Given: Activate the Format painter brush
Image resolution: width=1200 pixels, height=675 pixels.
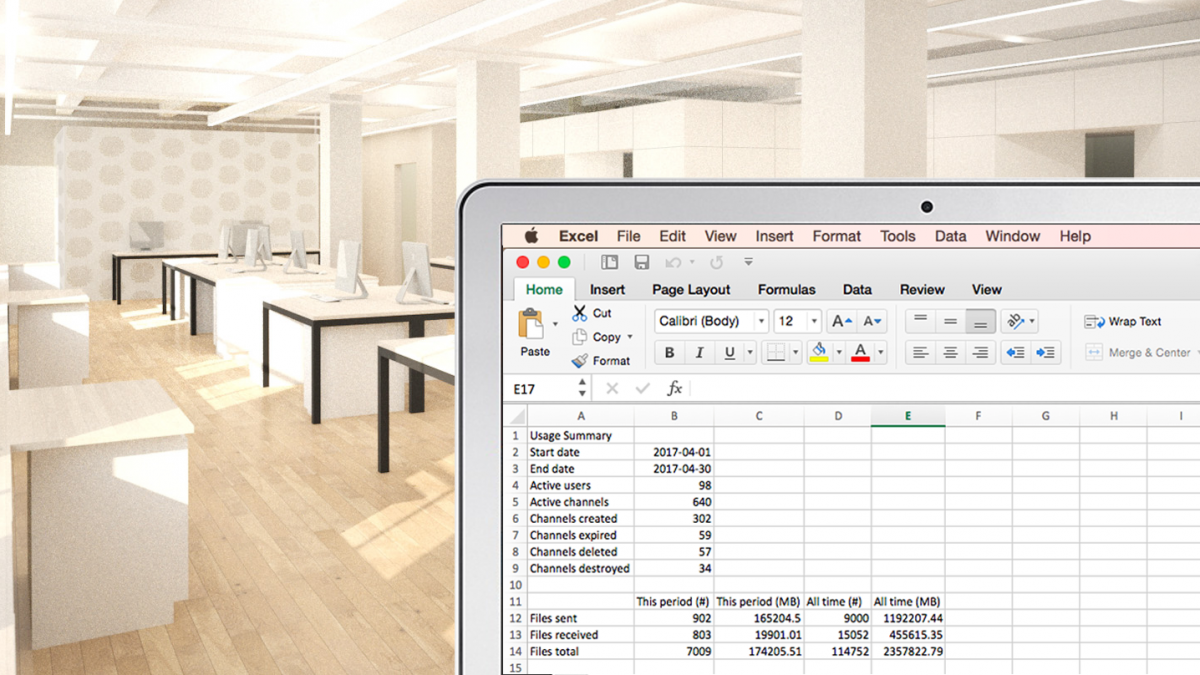Looking at the screenshot, I should point(580,361).
